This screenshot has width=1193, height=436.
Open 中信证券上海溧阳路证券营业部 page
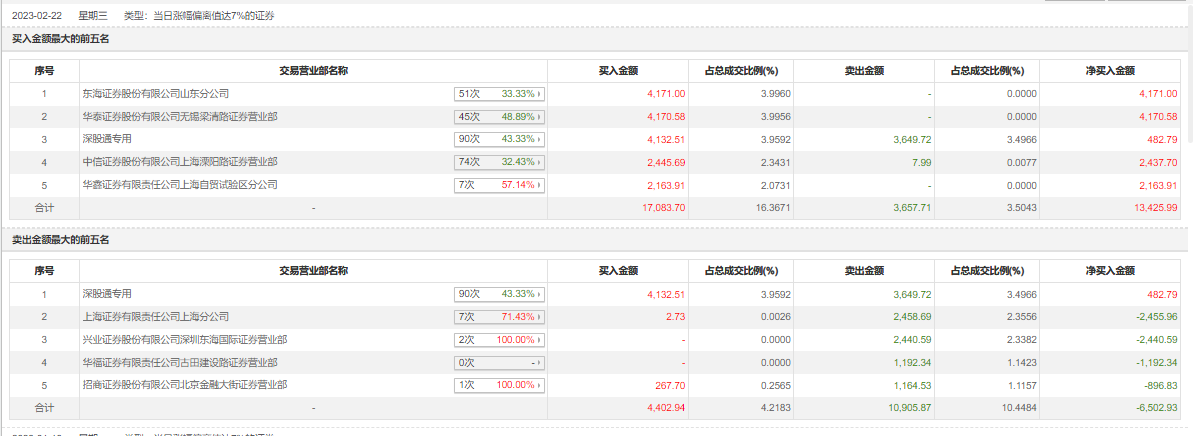(x=180, y=162)
